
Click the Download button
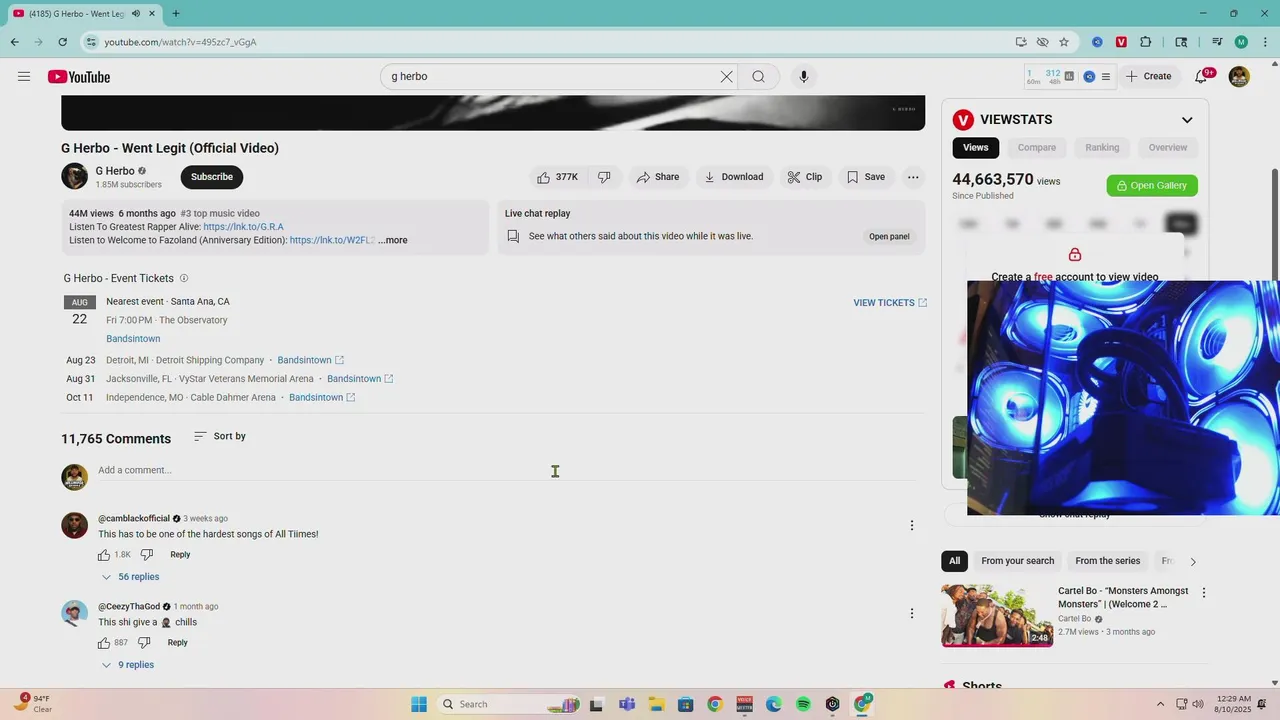click(x=733, y=177)
